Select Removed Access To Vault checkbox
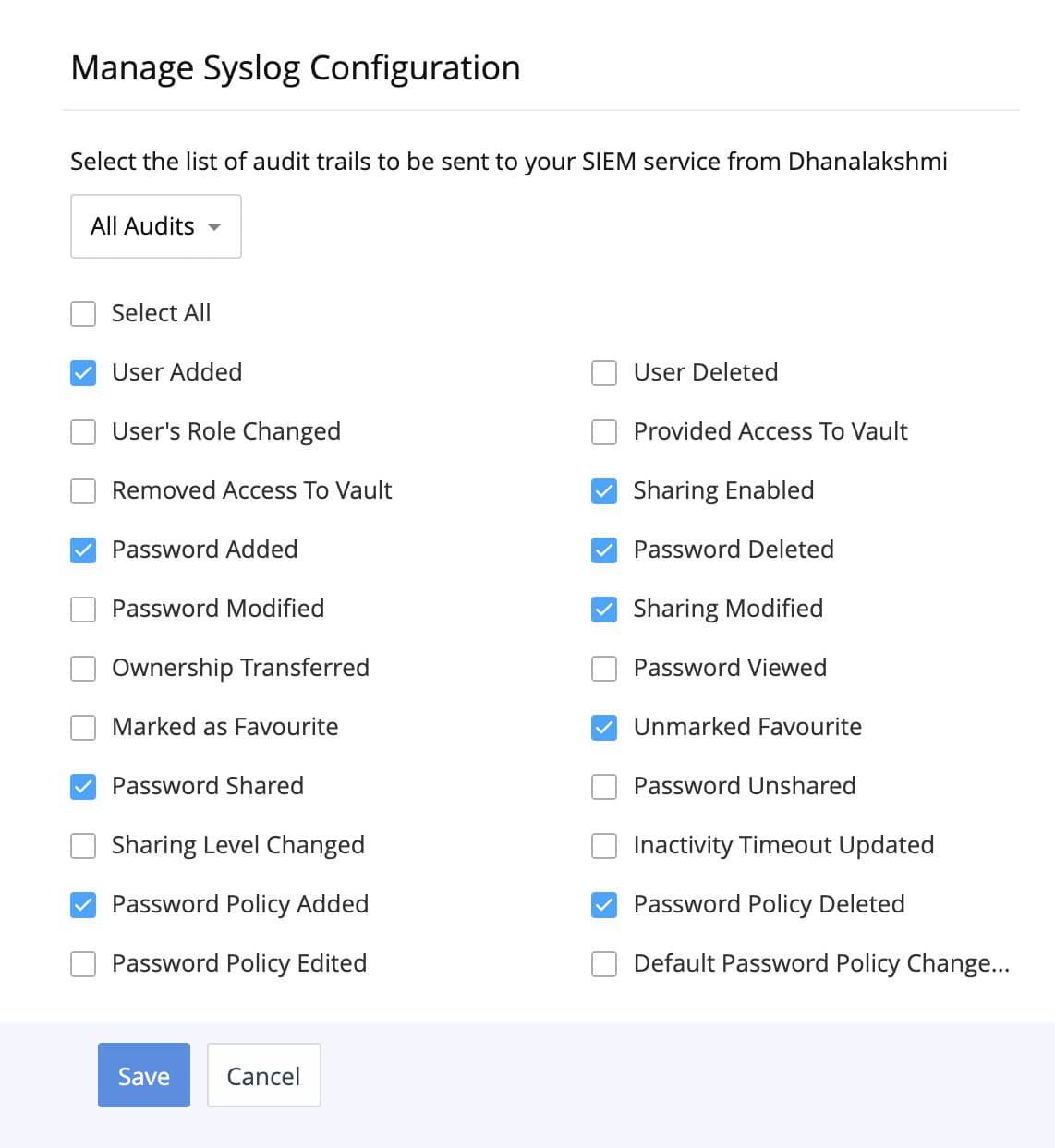 click(x=83, y=491)
